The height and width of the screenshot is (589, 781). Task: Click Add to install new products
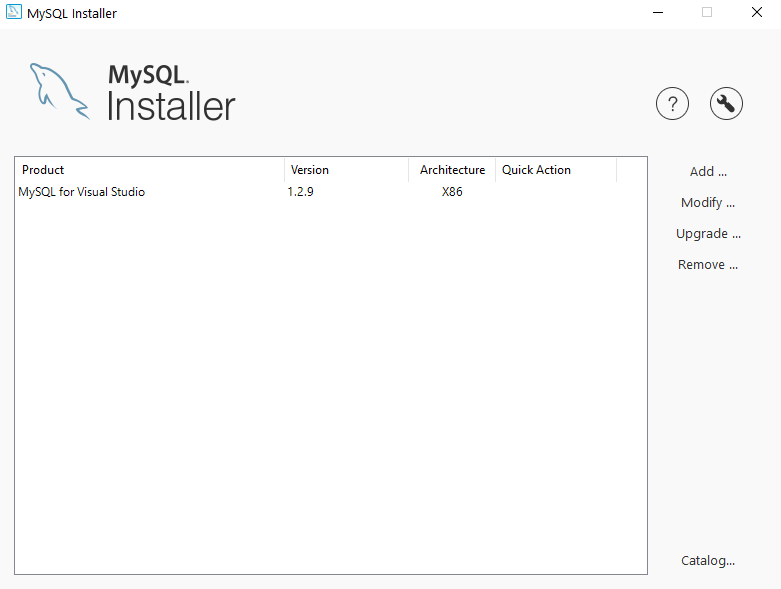tap(708, 171)
